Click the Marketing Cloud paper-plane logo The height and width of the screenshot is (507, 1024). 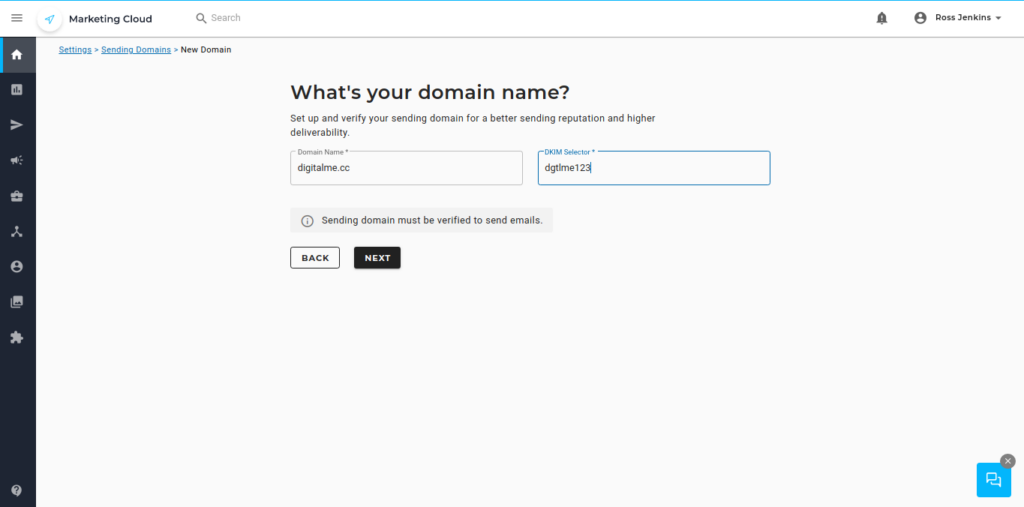pyautogui.click(x=50, y=19)
